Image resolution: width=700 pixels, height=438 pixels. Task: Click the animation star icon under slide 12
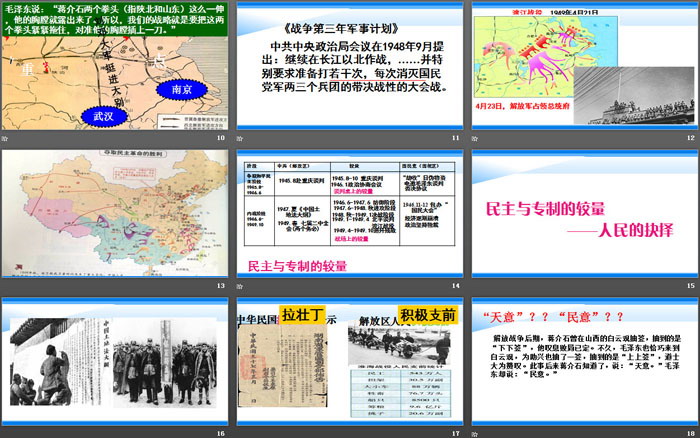(x=475, y=138)
